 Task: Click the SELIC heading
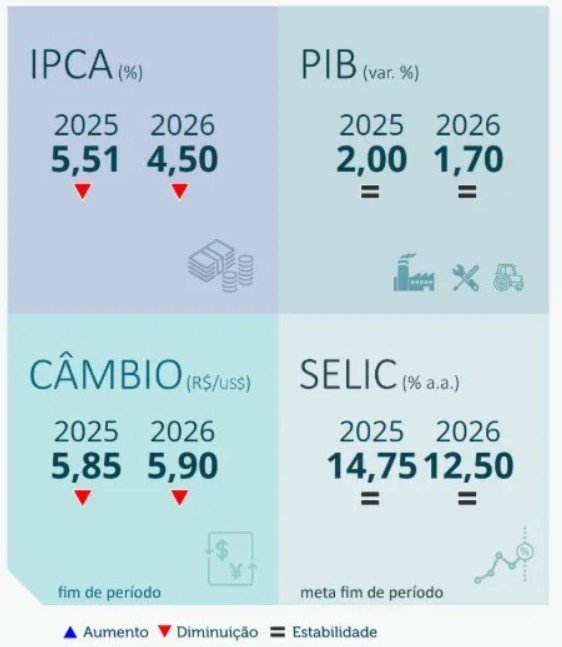tap(348, 375)
